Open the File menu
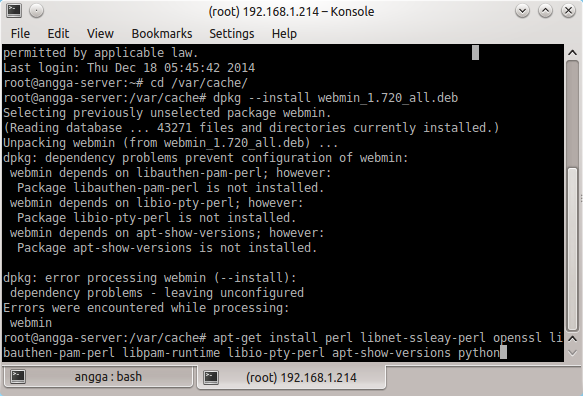 click(20, 34)
